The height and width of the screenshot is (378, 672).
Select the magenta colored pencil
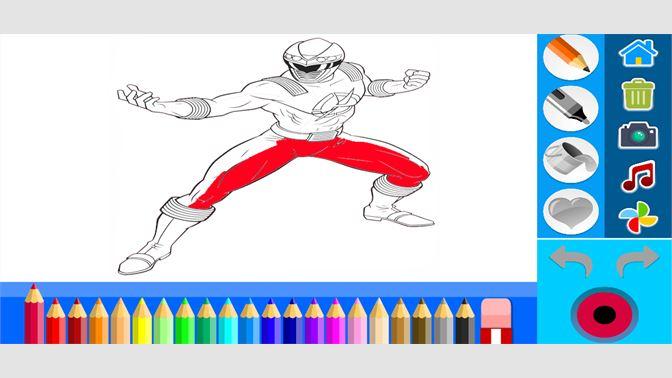coord(336,321)
